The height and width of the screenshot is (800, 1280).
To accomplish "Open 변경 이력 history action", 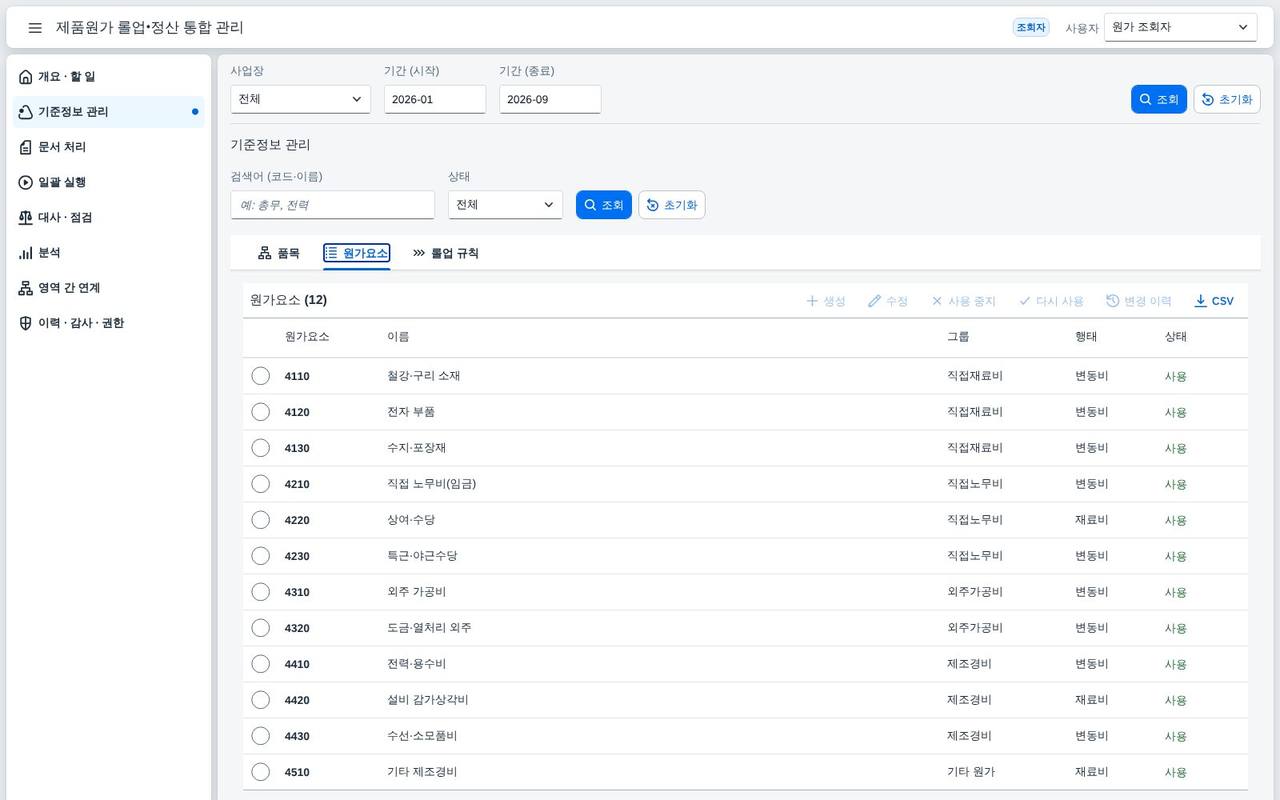I will point(1139,301).
